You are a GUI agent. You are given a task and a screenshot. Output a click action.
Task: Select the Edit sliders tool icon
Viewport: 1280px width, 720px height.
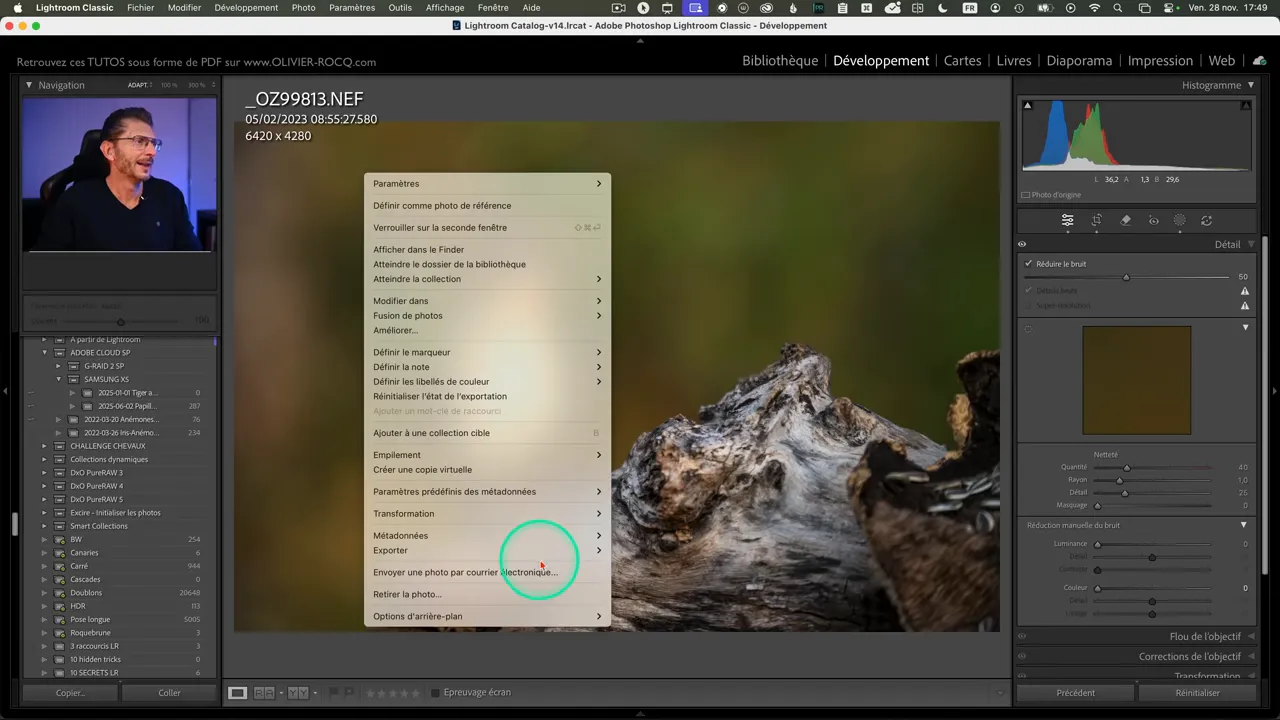click(1067, 221)
